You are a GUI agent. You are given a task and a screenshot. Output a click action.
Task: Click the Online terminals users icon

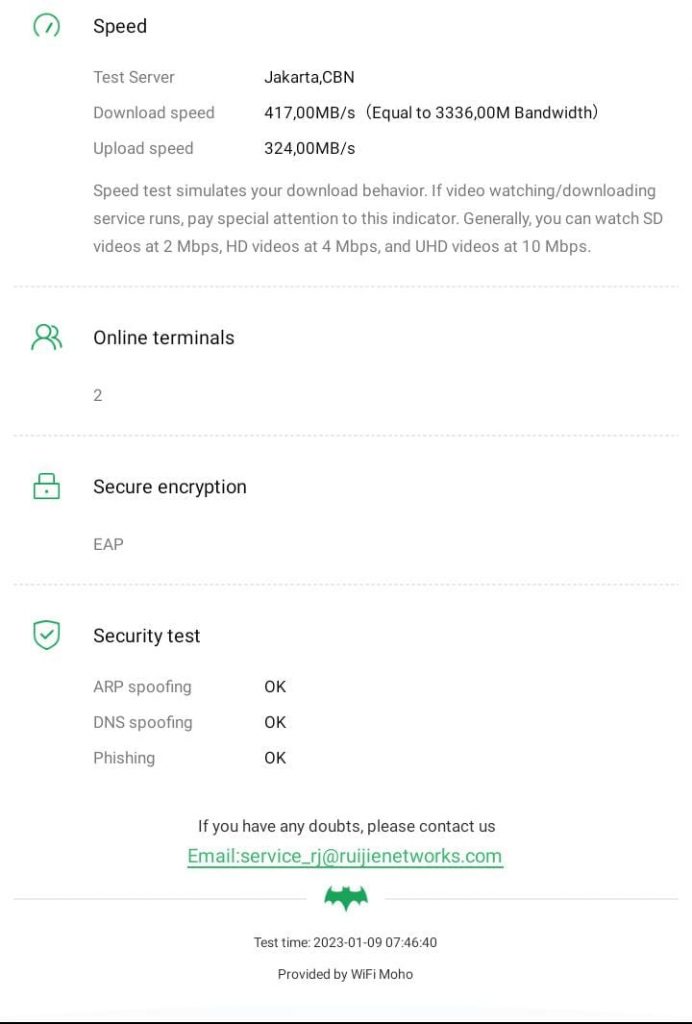point(47,337)
